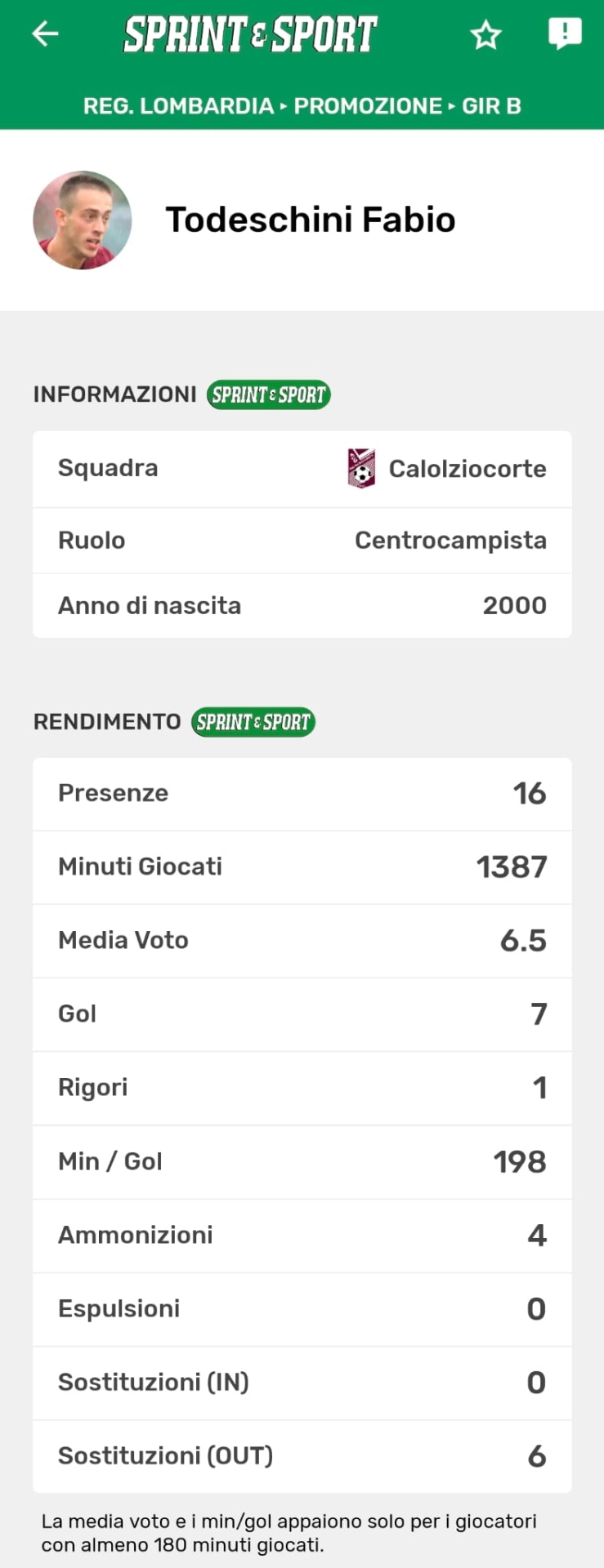Select the Media Voto row
Viewport: 604px width, 1568px height.
[x=302, y=941]
